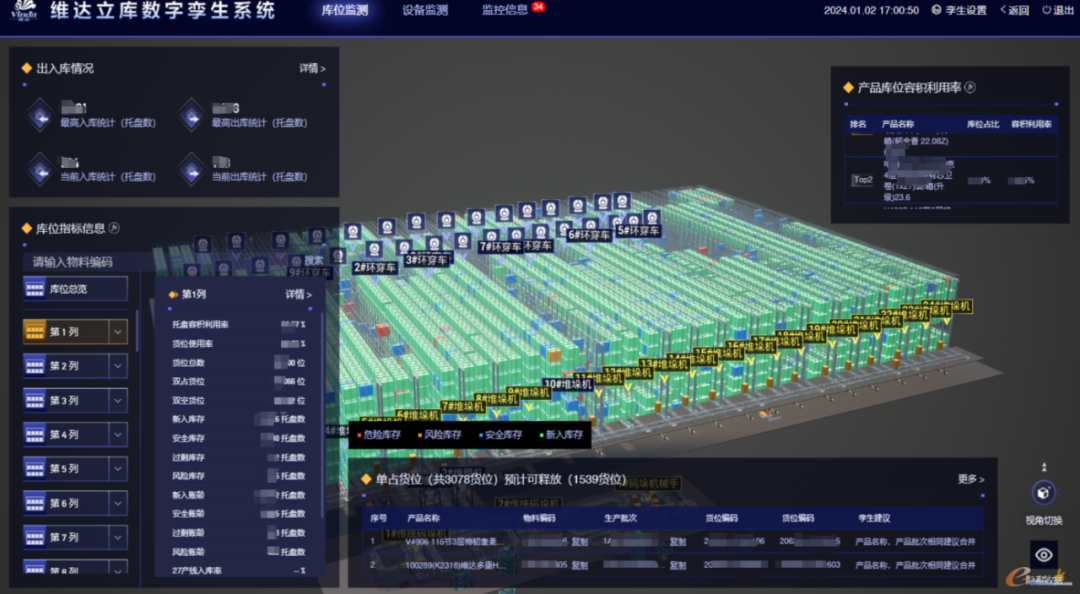Copy 生产批次 in table row 2
The height and width of the screenshot is (594, 1080).
[x=678, y=565]
